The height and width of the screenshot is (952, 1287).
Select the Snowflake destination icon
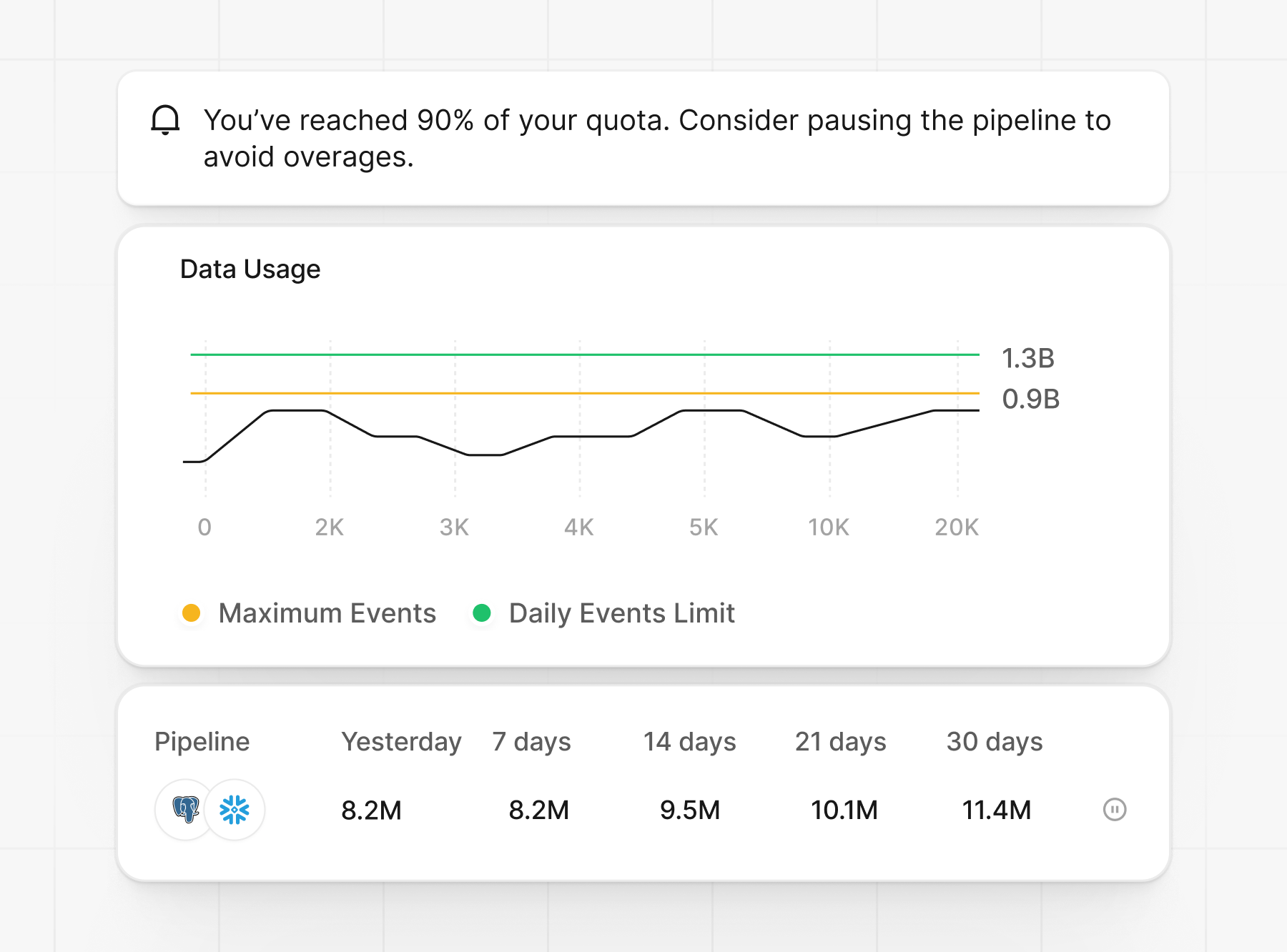point(234,809)
